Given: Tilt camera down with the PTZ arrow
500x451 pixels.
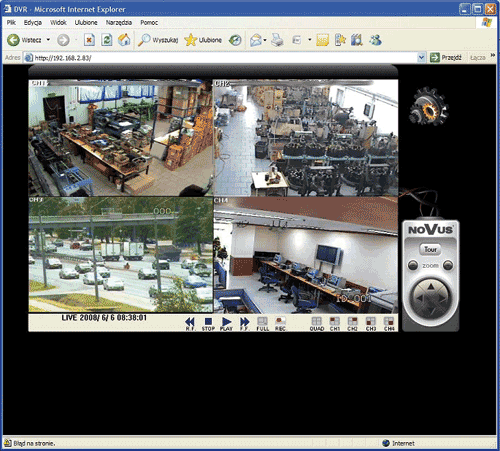Looking at the screenshot, I should pyautogui.click(x=431, y=312).
